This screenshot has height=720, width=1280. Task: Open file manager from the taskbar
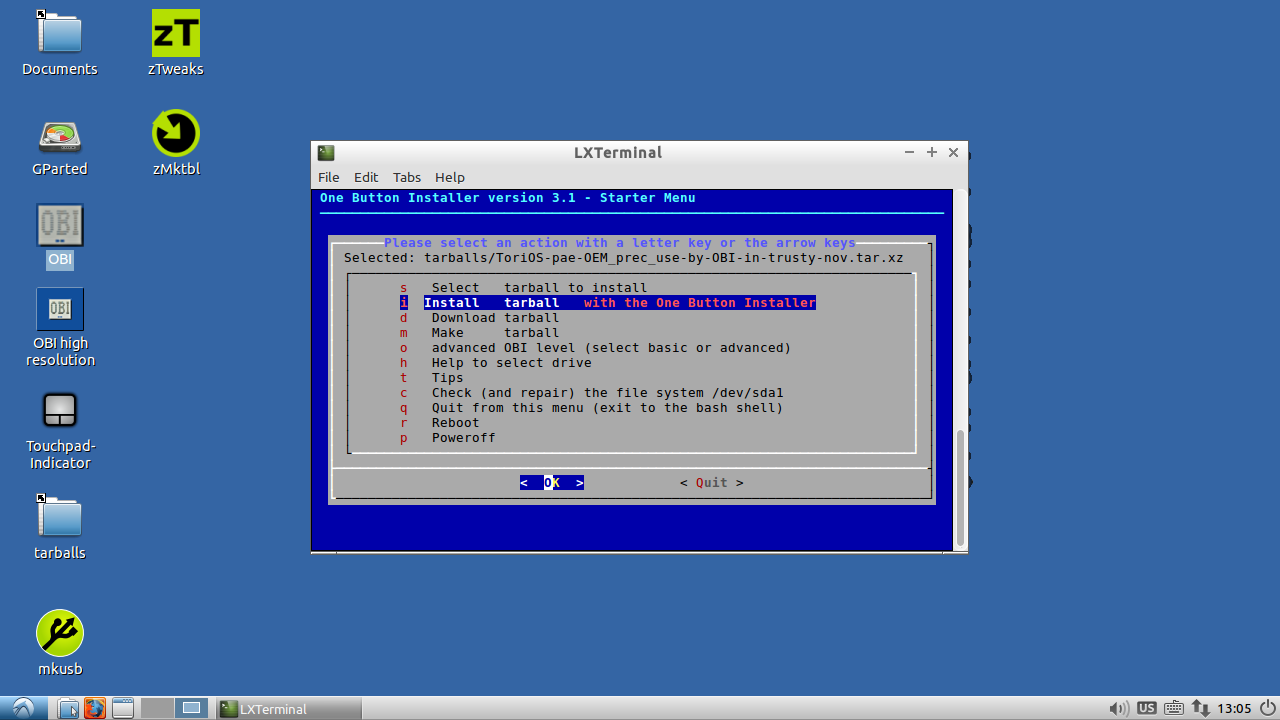coord(68,708)
